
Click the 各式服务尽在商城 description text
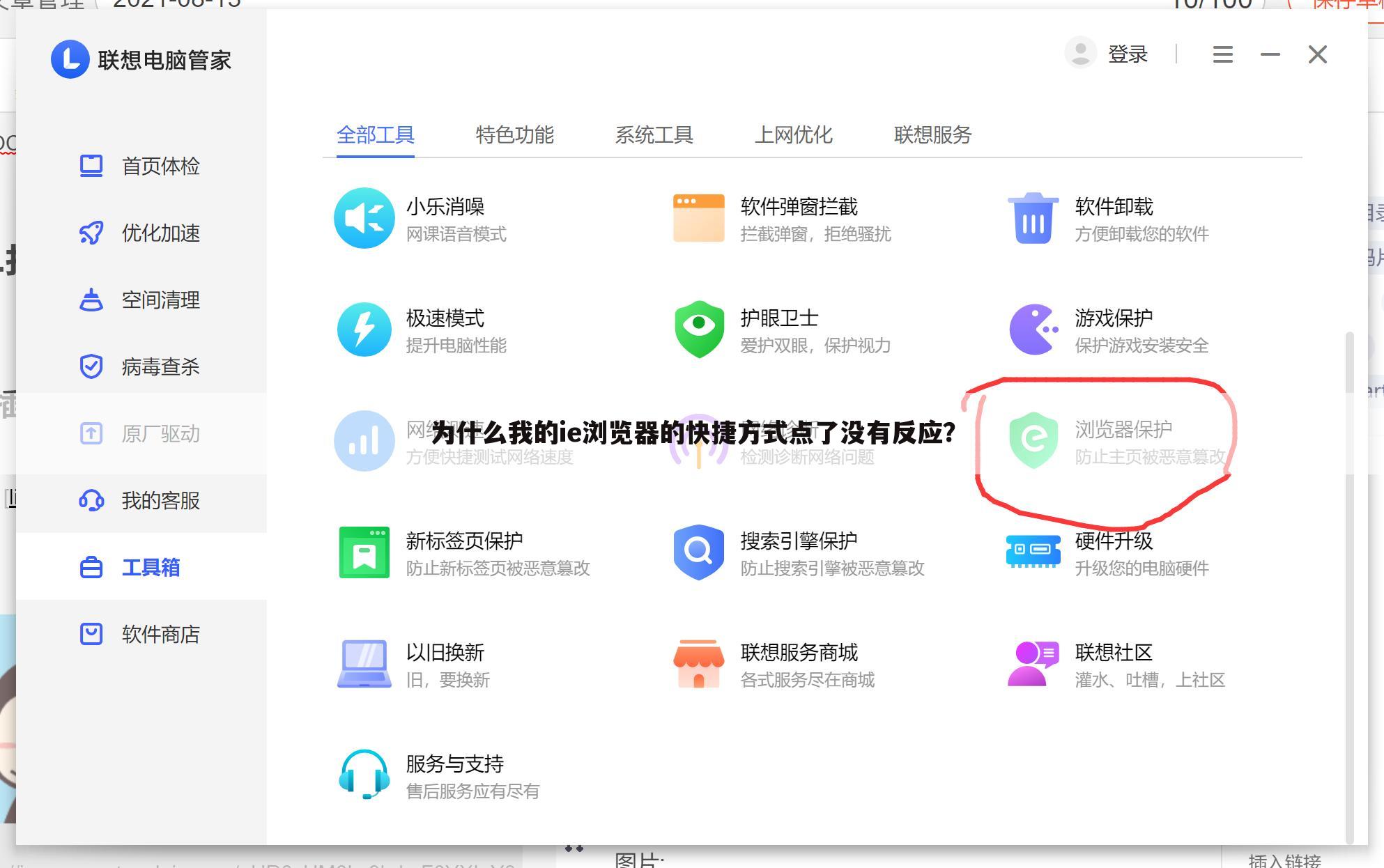tap(808, 680)
